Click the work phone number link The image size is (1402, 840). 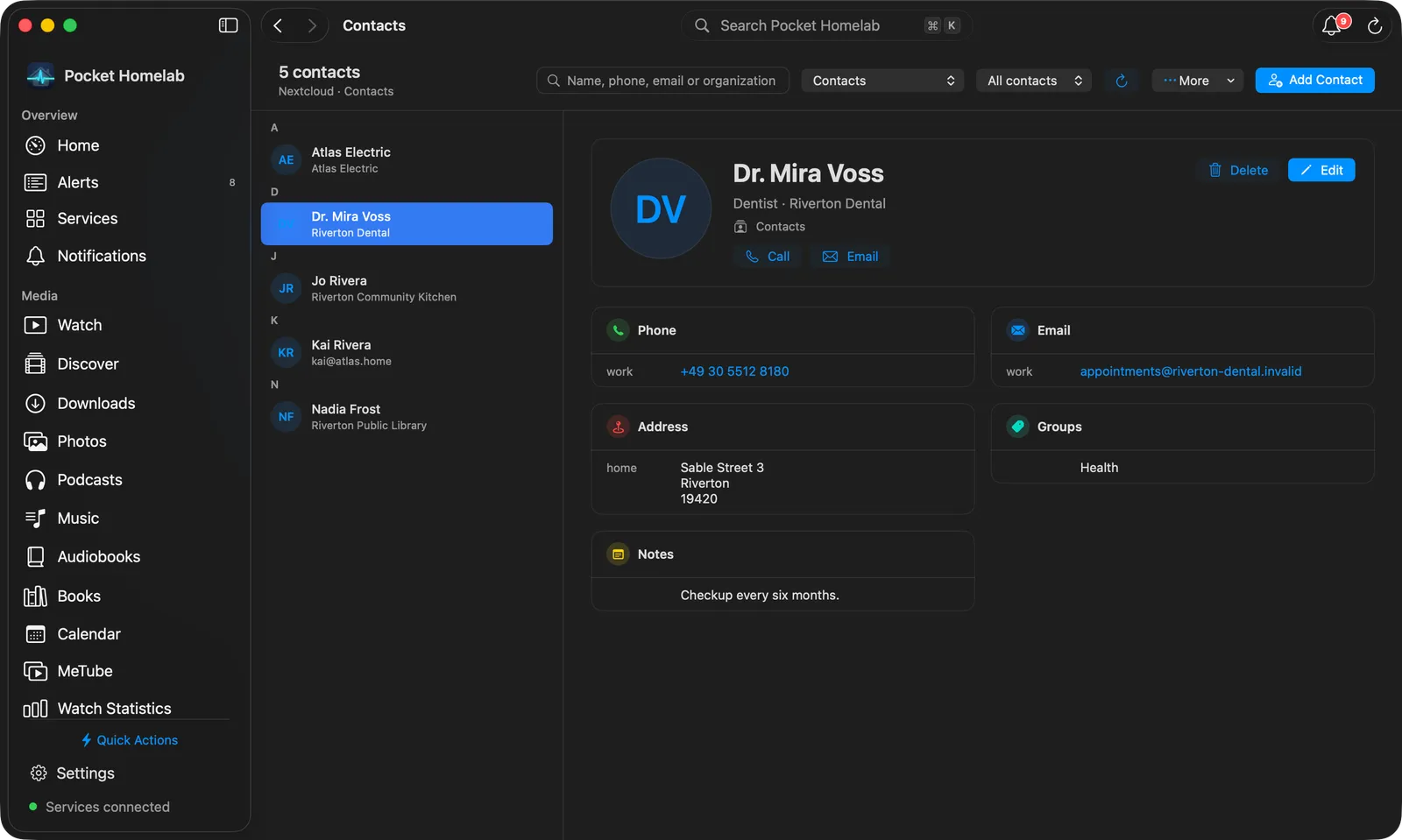[734, 371]
